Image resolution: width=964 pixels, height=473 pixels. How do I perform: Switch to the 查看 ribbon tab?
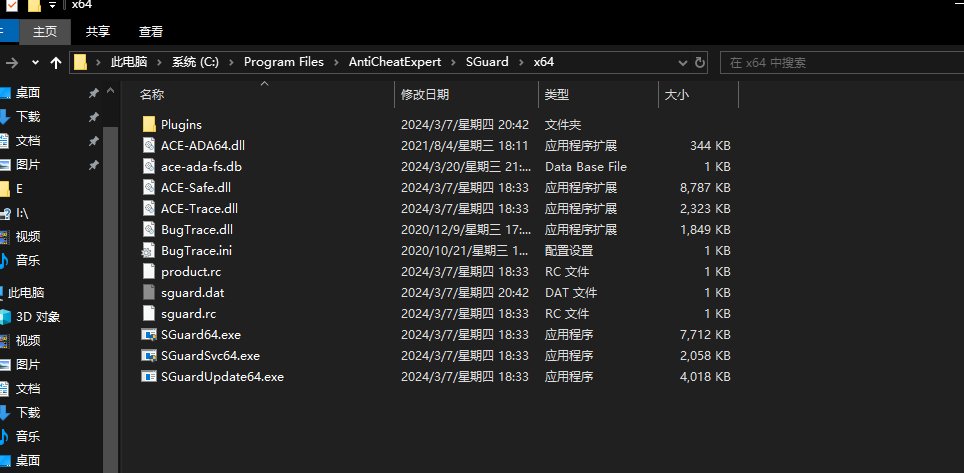tap(151, 32)
